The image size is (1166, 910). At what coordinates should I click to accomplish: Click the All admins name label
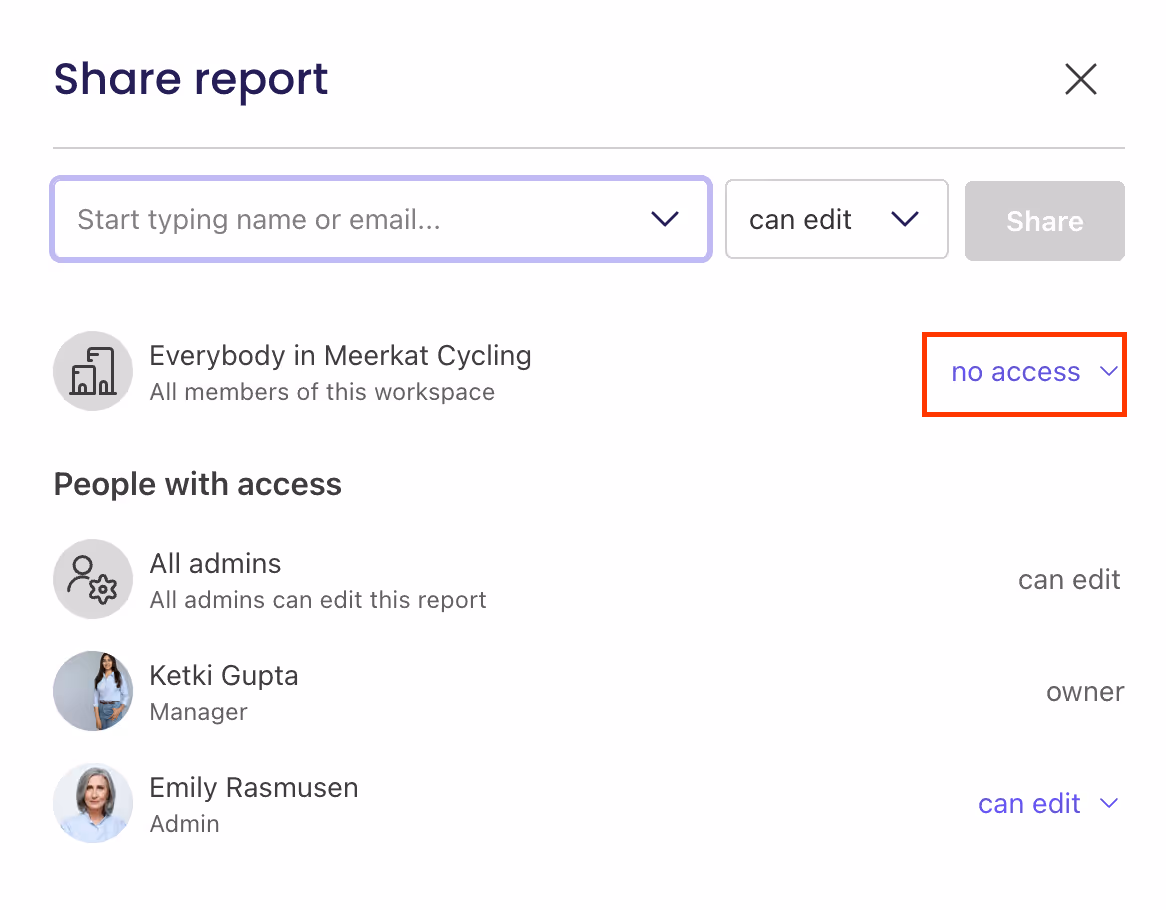(216, 564)
